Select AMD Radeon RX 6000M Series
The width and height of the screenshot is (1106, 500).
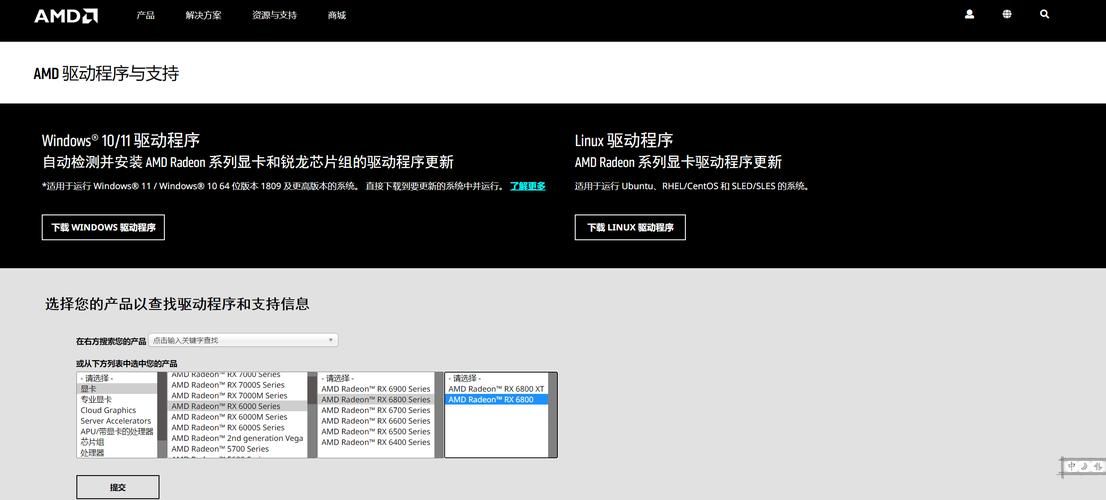click(x=238, y=417)
